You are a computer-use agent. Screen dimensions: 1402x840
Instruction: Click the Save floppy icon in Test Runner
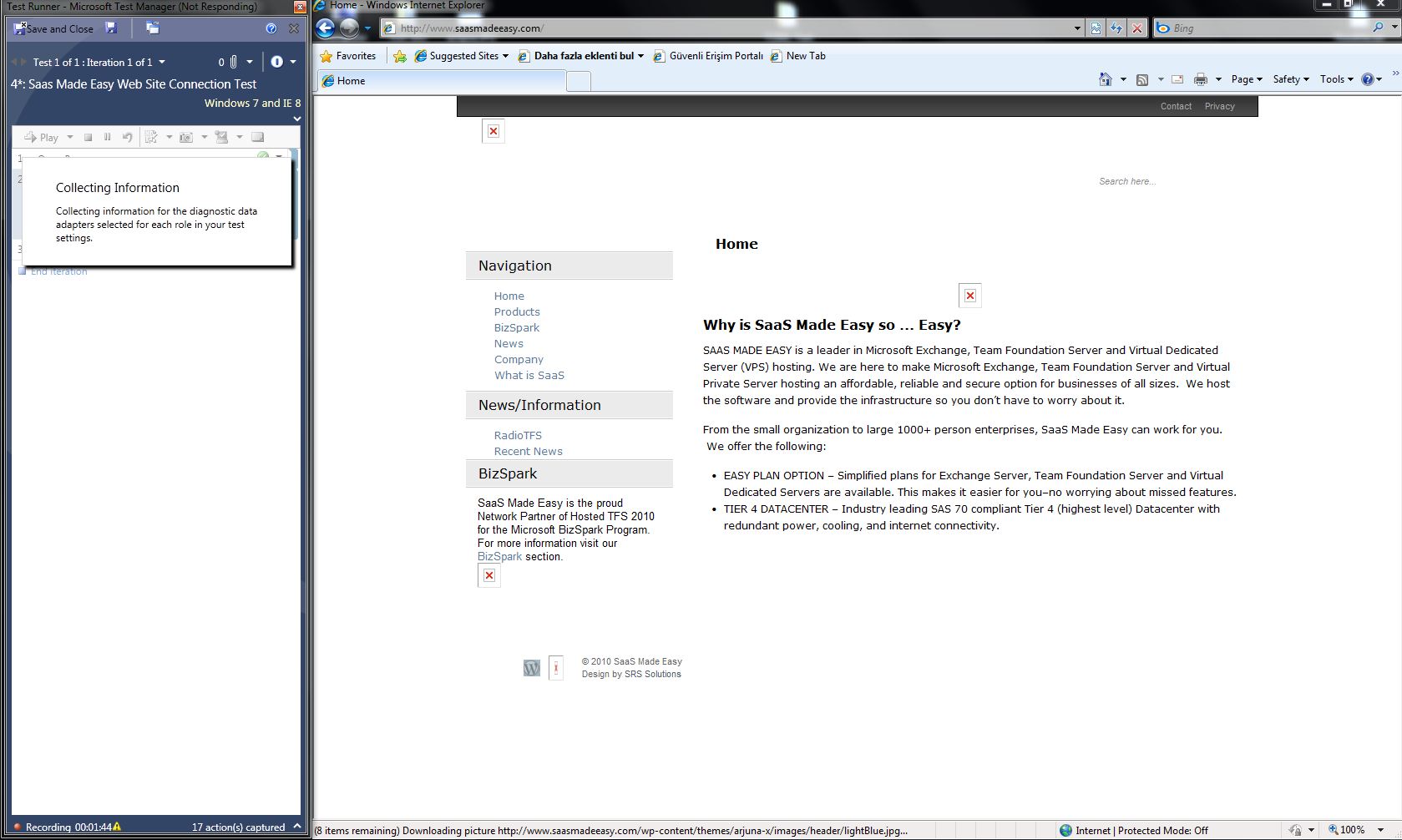pos(111,28)
